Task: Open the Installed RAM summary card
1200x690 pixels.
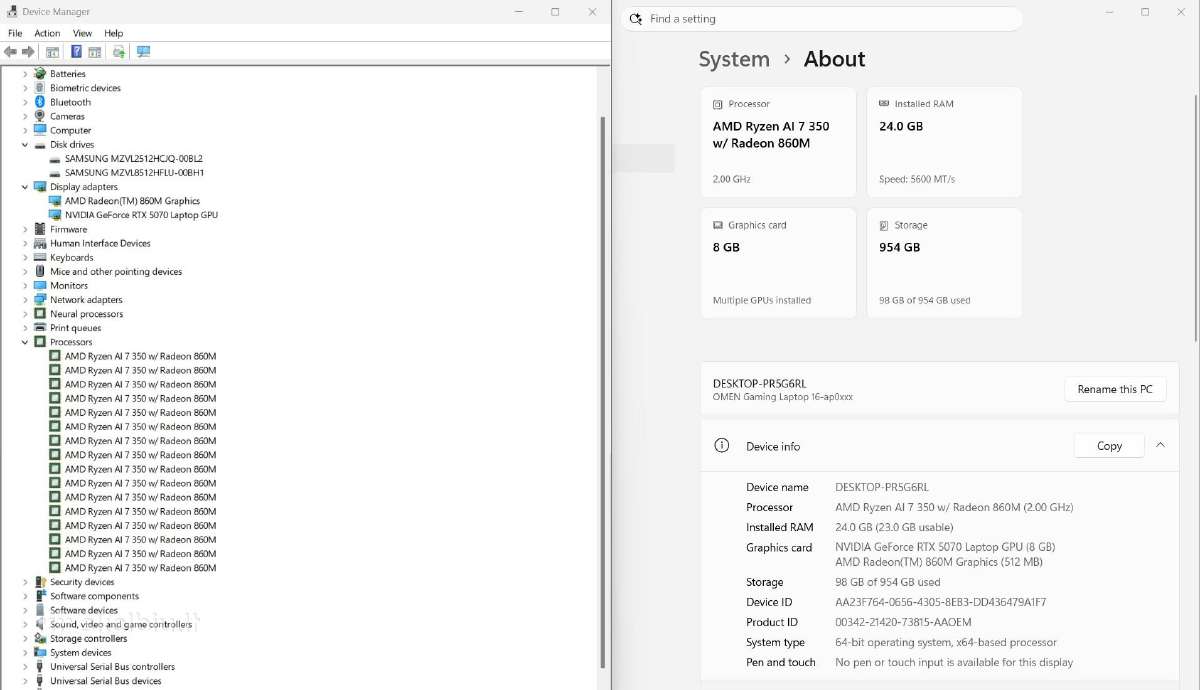Action: pos(944,142)
